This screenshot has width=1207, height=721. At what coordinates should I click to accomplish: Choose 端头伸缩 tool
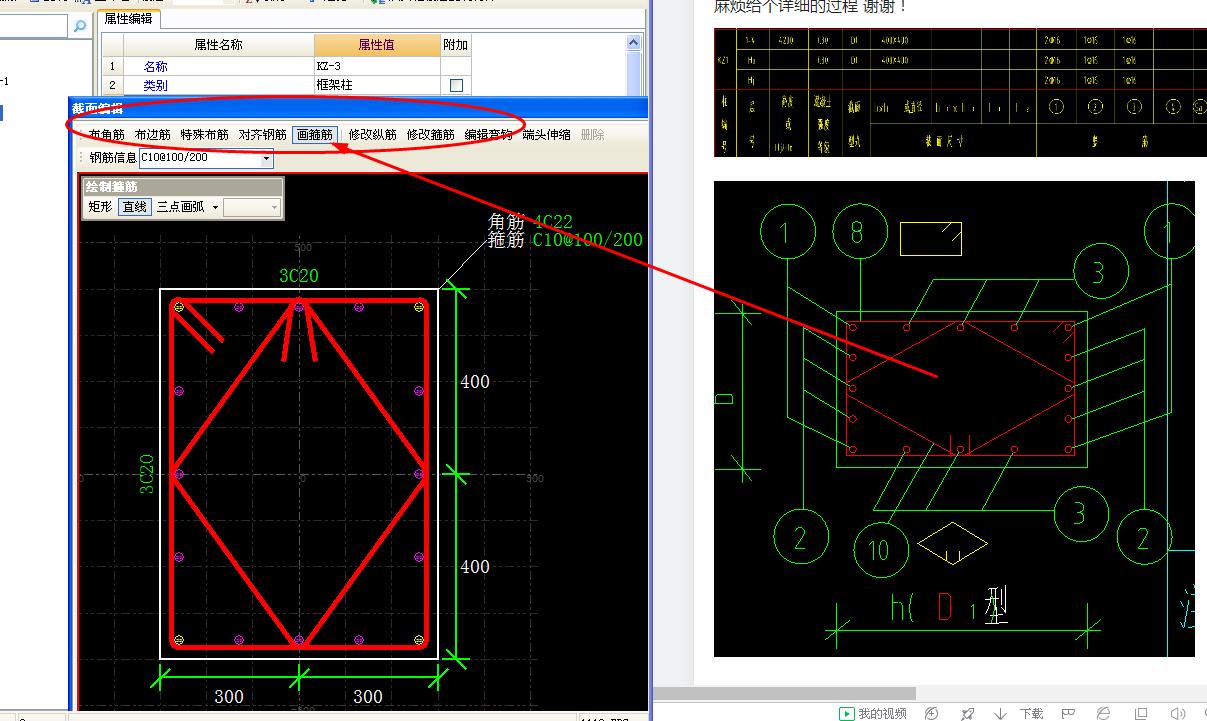tap(546, 134)
